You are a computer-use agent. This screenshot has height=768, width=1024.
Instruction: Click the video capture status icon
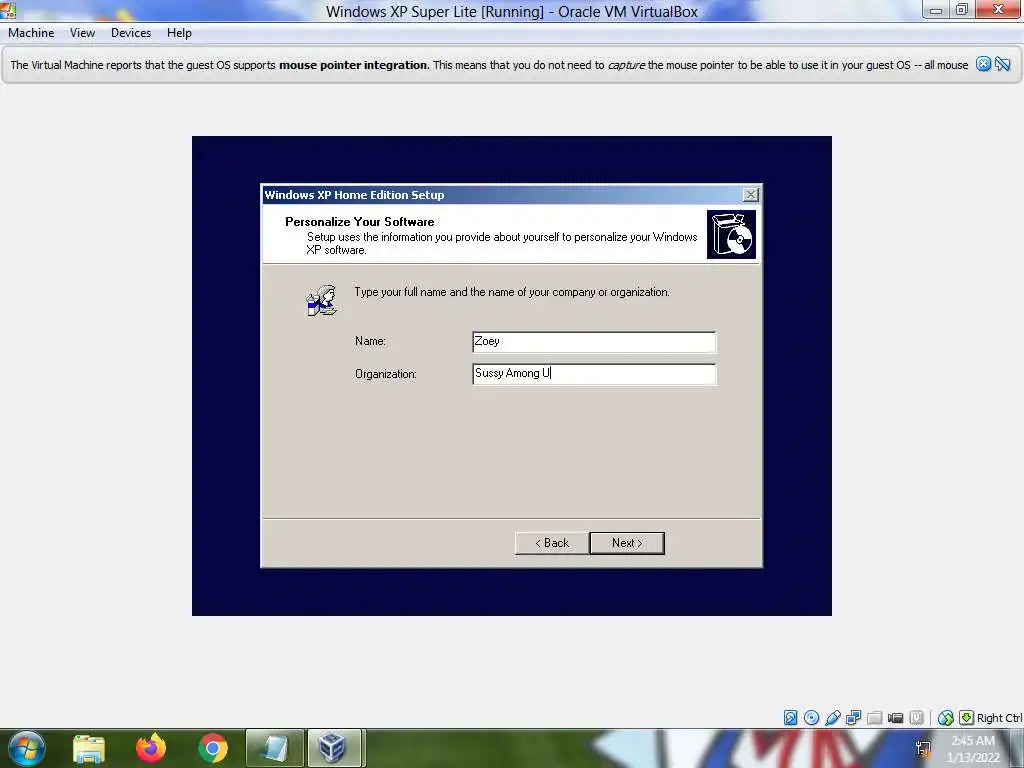click(x=895, y=718)
